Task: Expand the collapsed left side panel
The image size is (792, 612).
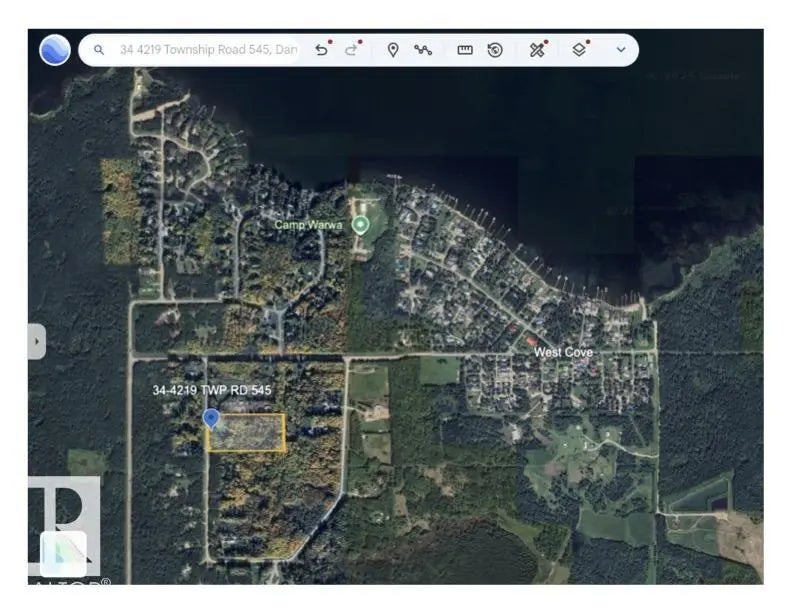Action: 37,341
